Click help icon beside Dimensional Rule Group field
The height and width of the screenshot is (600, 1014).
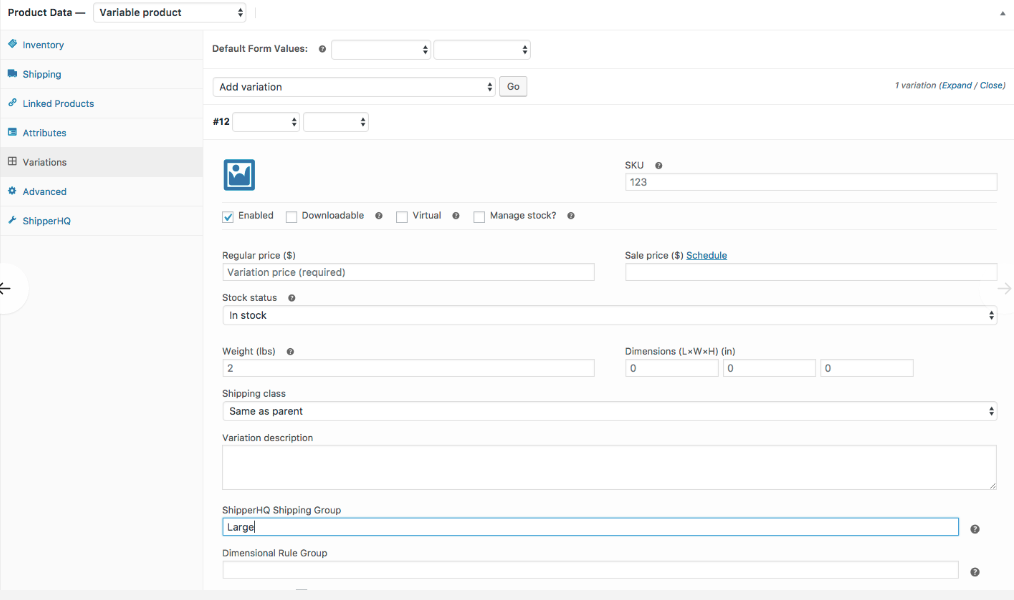[974, 572]
